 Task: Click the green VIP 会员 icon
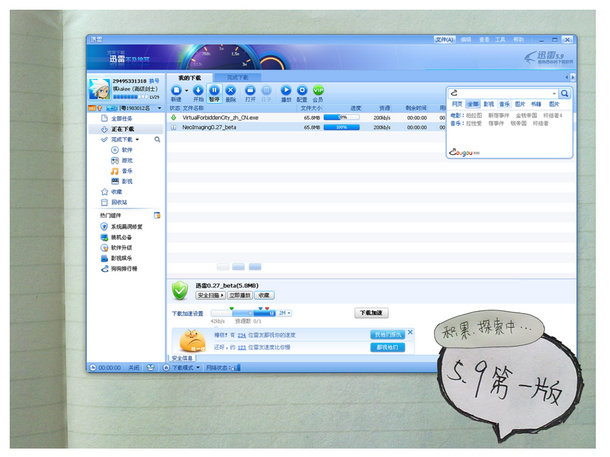pyautogui.click(x=318, y=91)
